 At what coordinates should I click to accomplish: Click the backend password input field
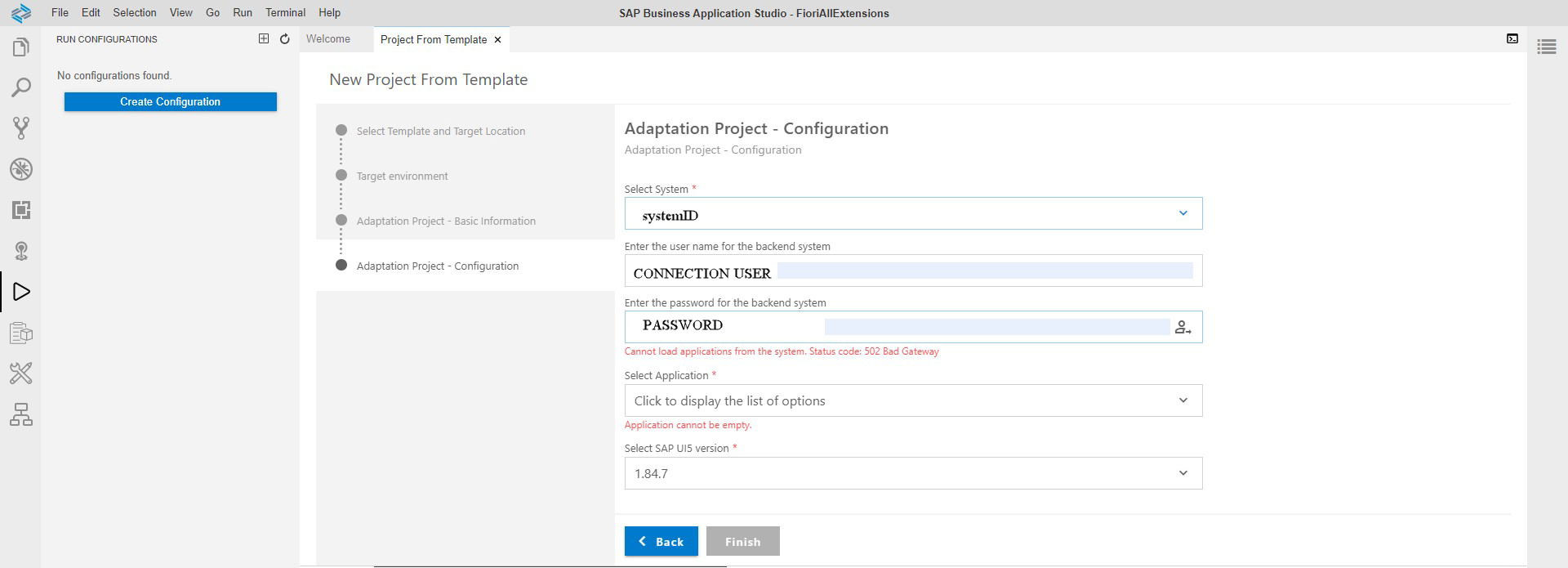913,327
